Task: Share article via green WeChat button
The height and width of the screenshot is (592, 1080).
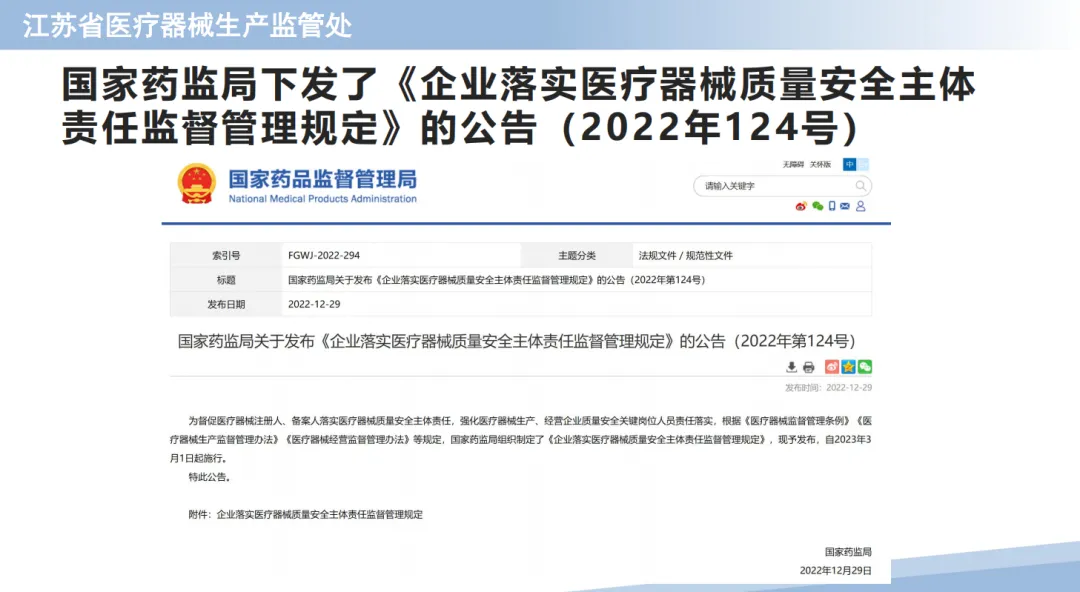Action: point(865,367)
